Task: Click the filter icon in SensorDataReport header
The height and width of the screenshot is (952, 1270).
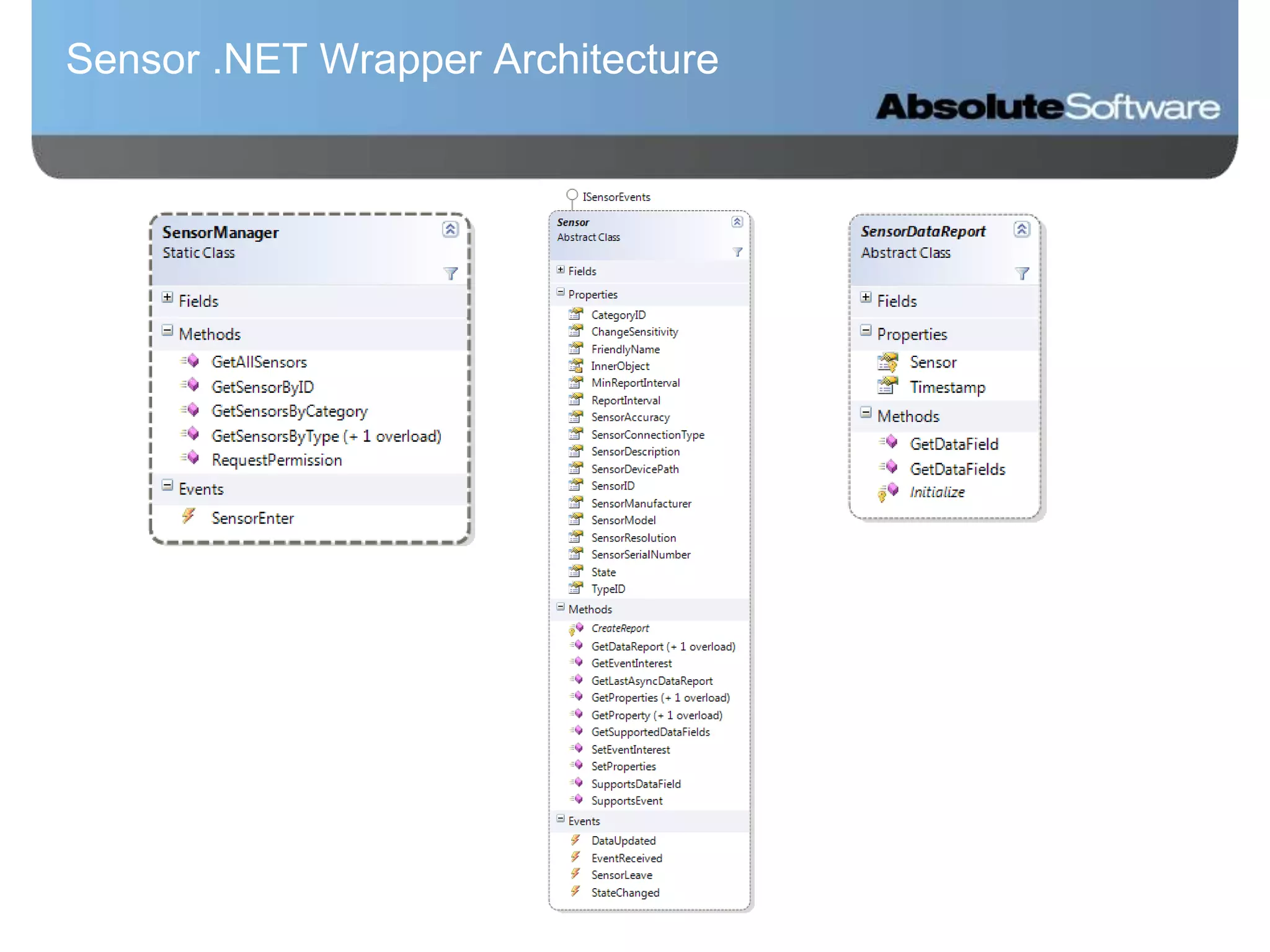Action: point(1022,273)
